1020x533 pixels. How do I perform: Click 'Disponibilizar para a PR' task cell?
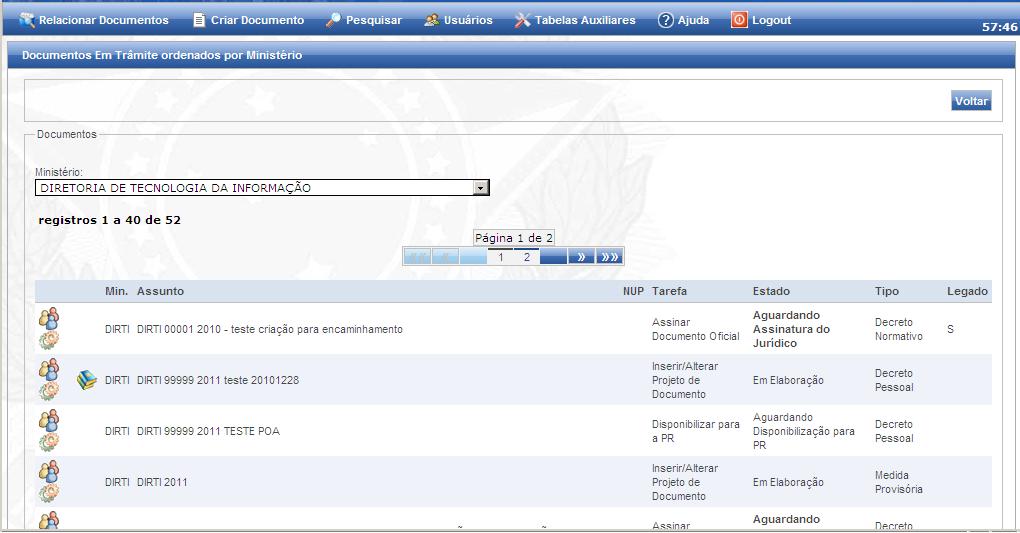[695, 431]
